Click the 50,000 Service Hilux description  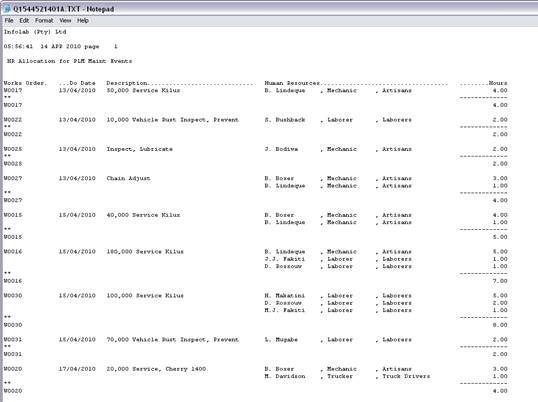click(x=143, y=91)
